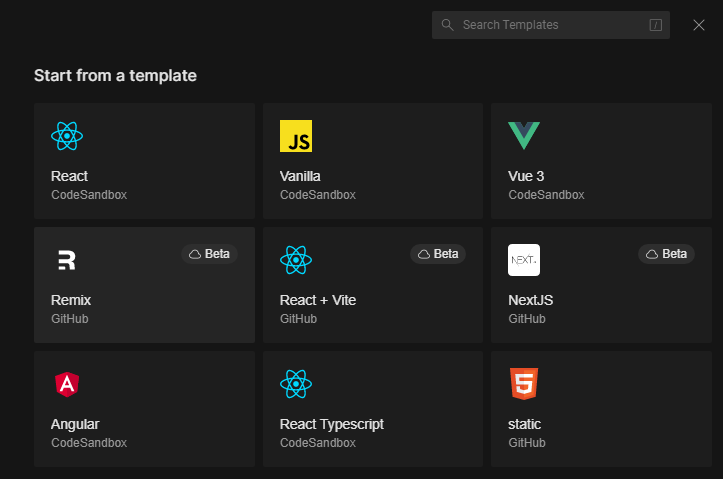Click the yellow JS logo icon
The height and width of the screenshot is (479, 723).
pyautogui.click(x=296, y=136)
